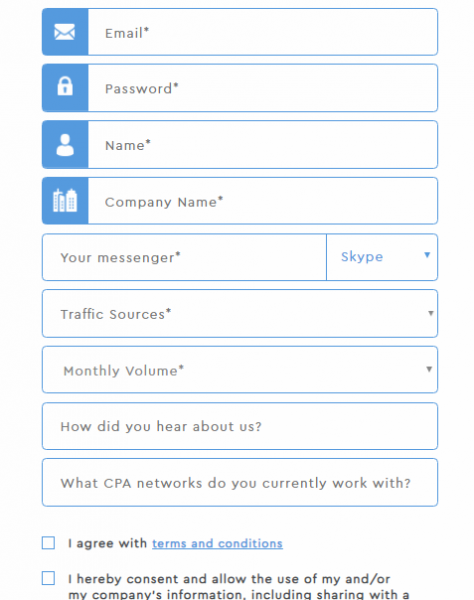474x600 pixels.
Task: Click the Your messenger input field
Action: tap(184, 257)
